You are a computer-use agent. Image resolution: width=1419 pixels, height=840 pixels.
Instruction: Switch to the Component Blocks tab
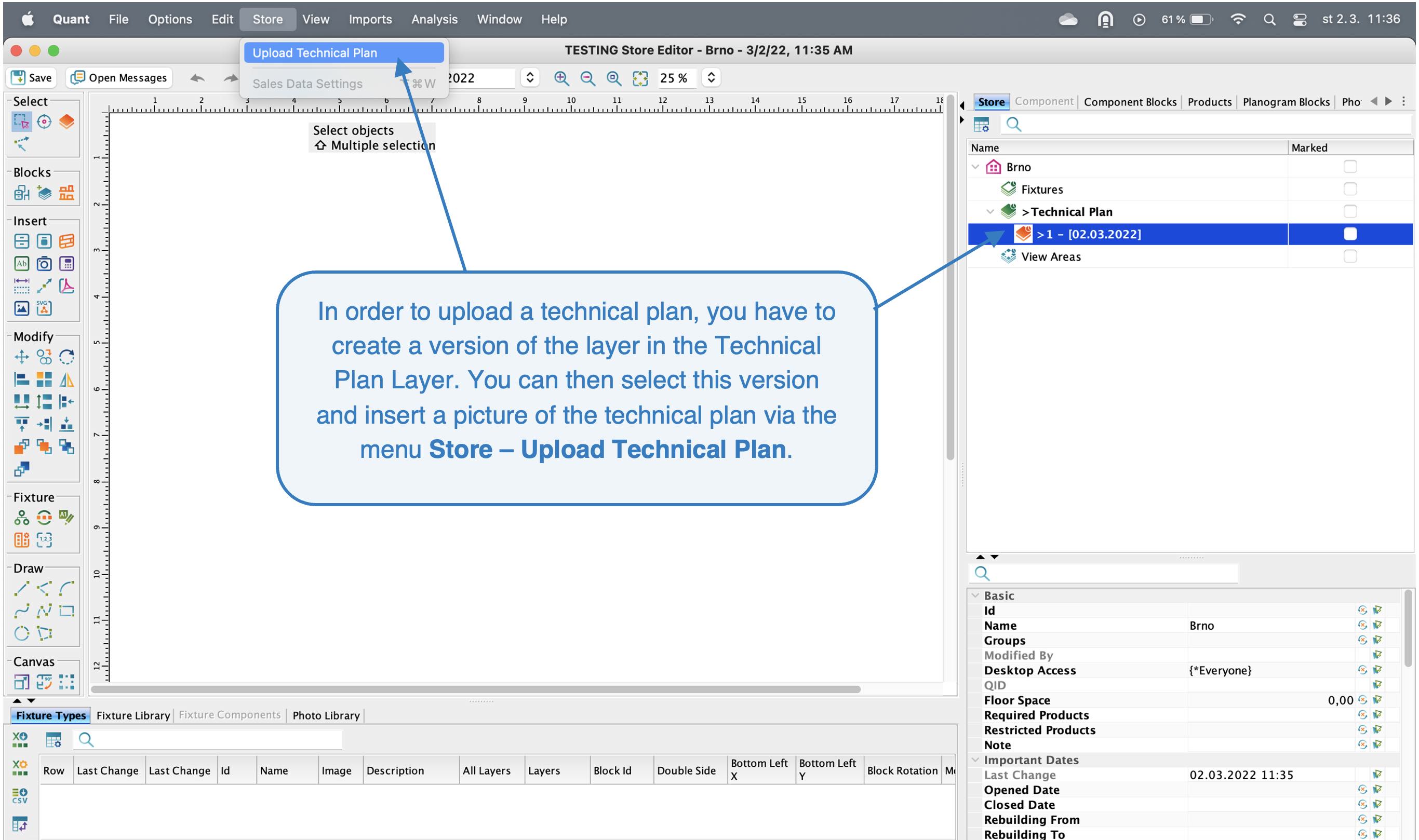[x=1130, y=102]
